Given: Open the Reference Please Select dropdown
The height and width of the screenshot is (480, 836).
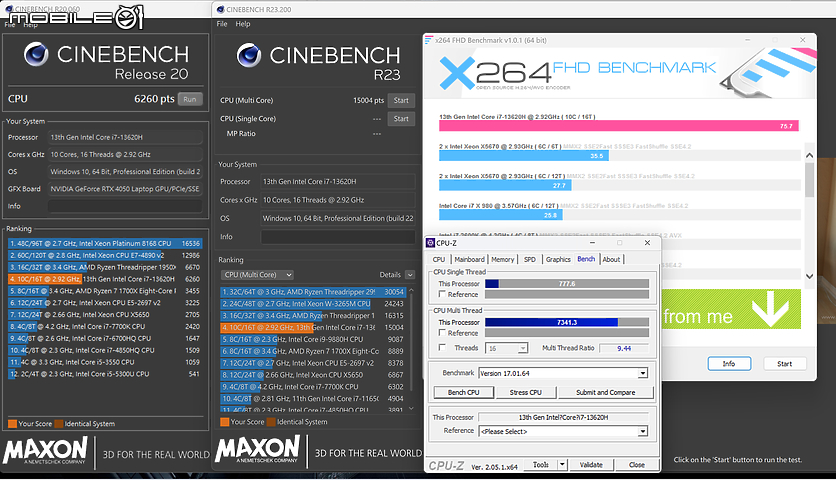Looking at the screenshot, I should click(642, 431).
